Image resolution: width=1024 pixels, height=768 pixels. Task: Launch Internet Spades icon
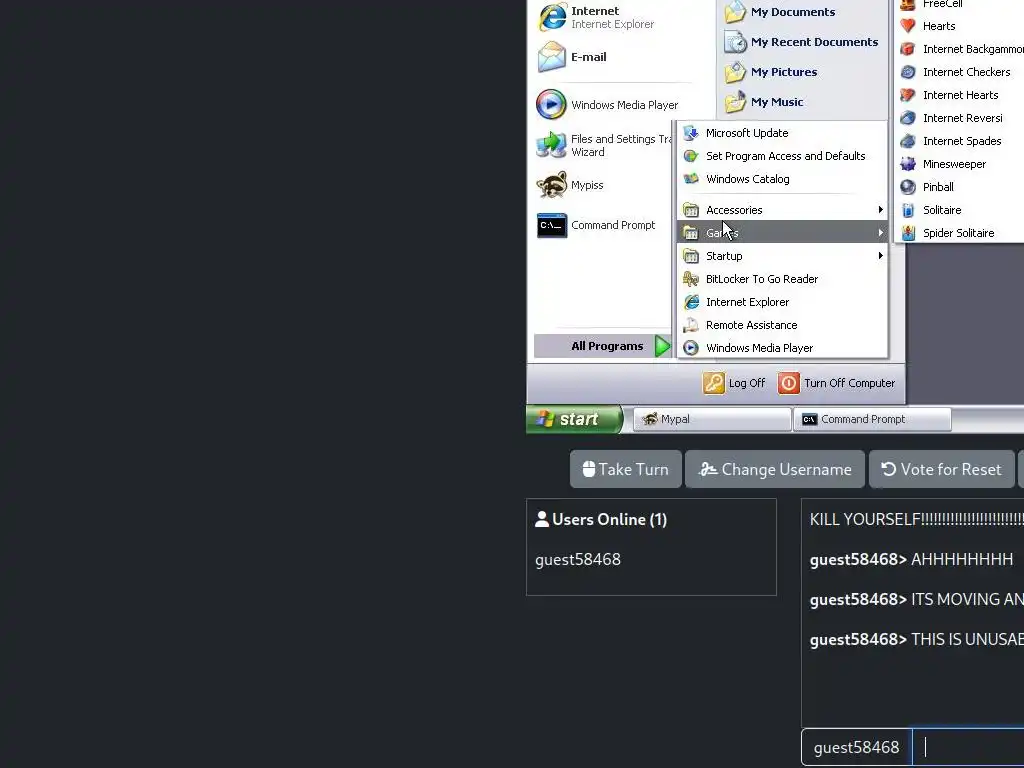tap(908, 141)
